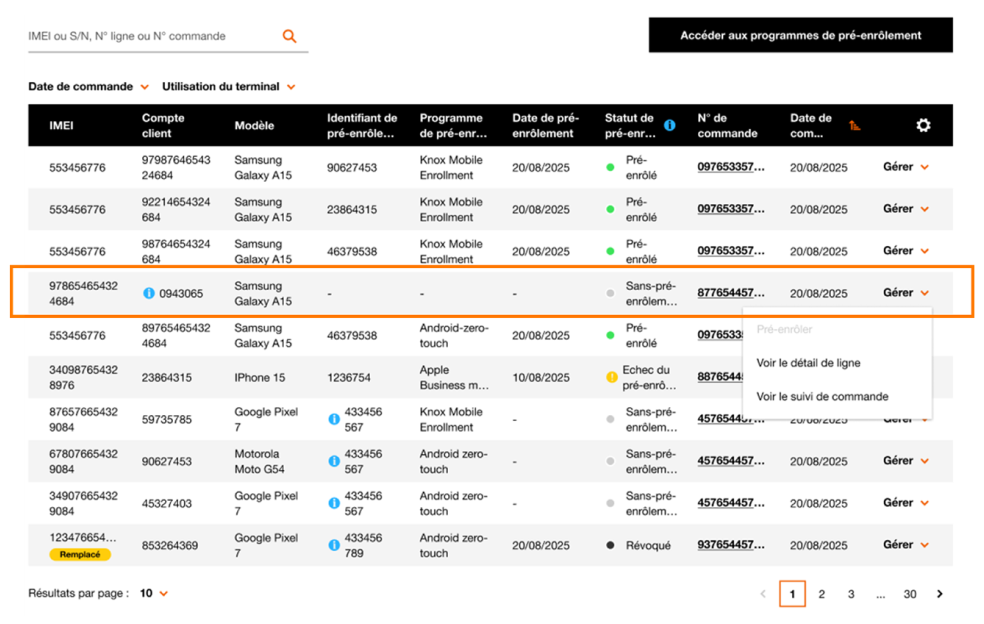Open order number link 877654457 in highlighted row
Screen dimensions: 984x624
731,293
